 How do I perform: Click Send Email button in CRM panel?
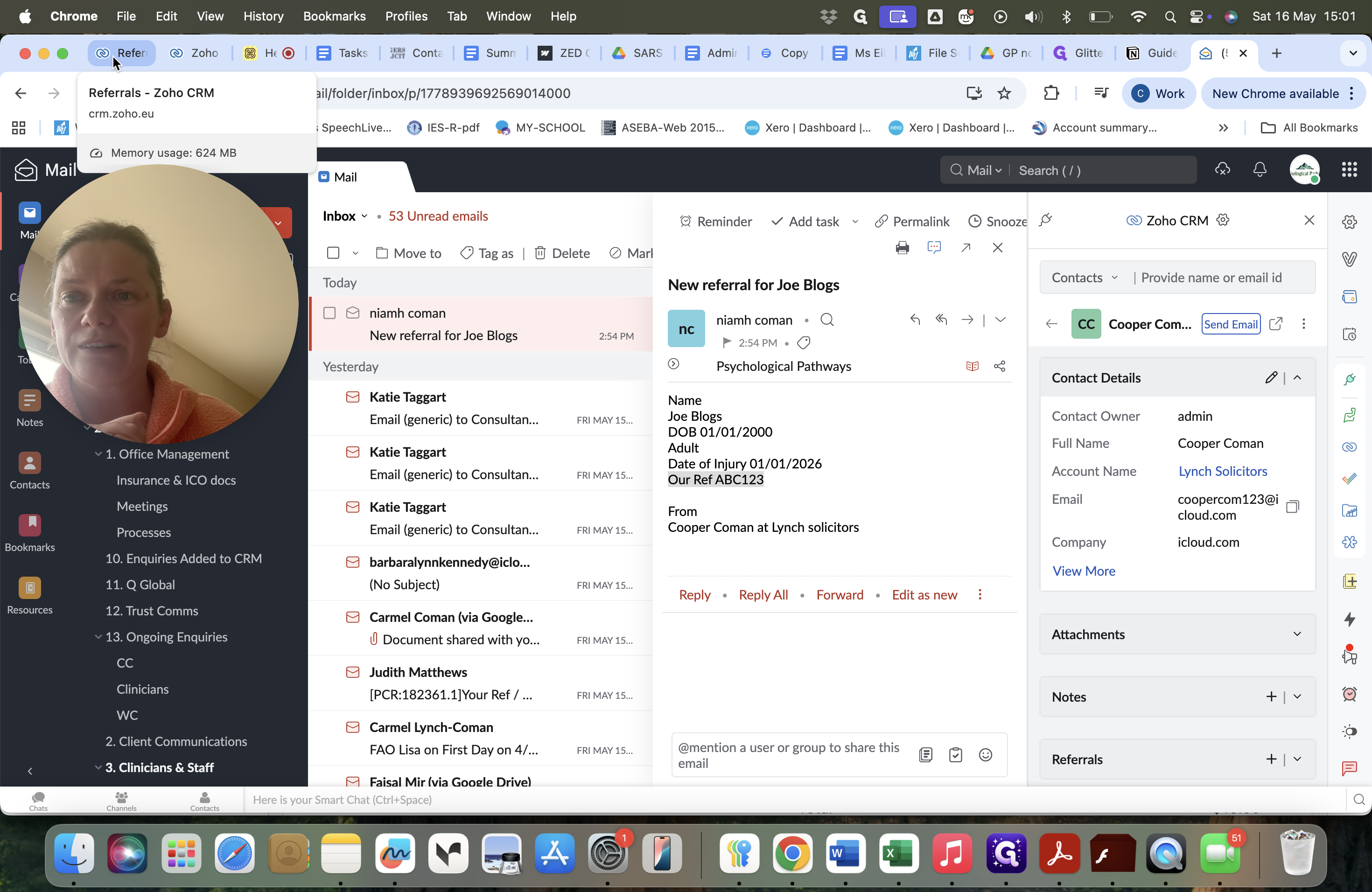(1230, 324)
